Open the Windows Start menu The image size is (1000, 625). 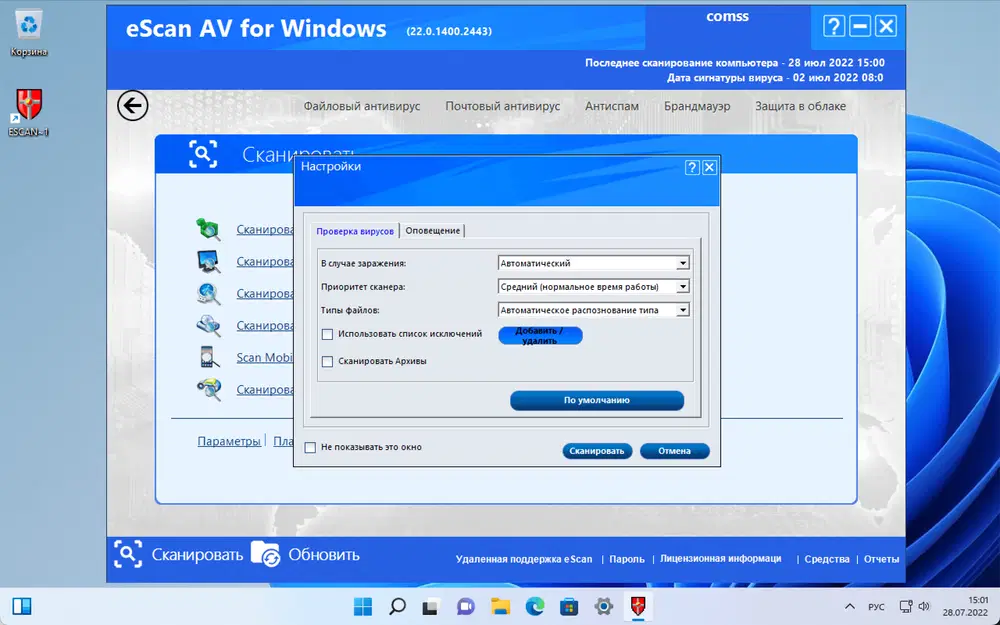coord(363,607)
